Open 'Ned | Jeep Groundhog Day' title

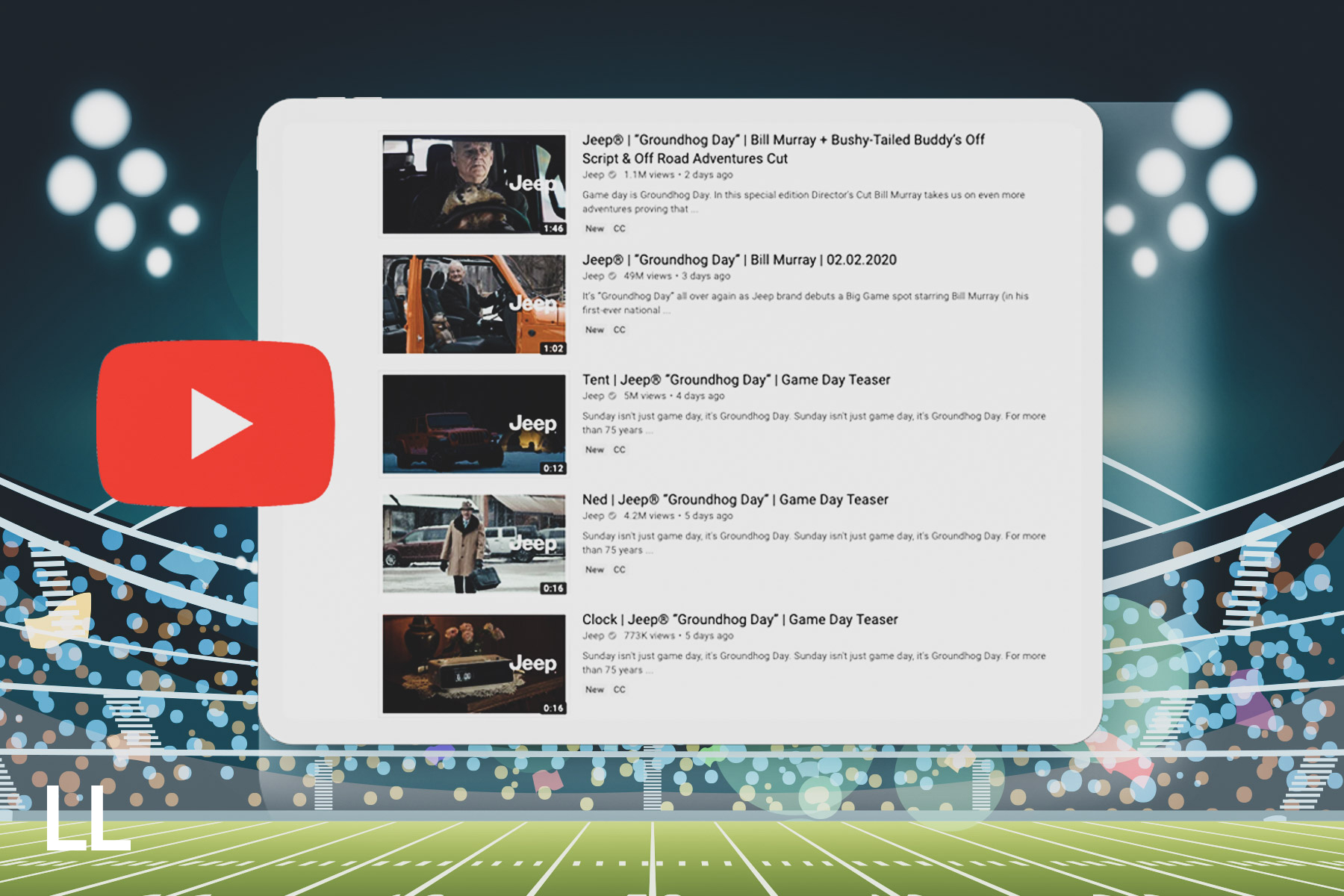coord(735,500)
